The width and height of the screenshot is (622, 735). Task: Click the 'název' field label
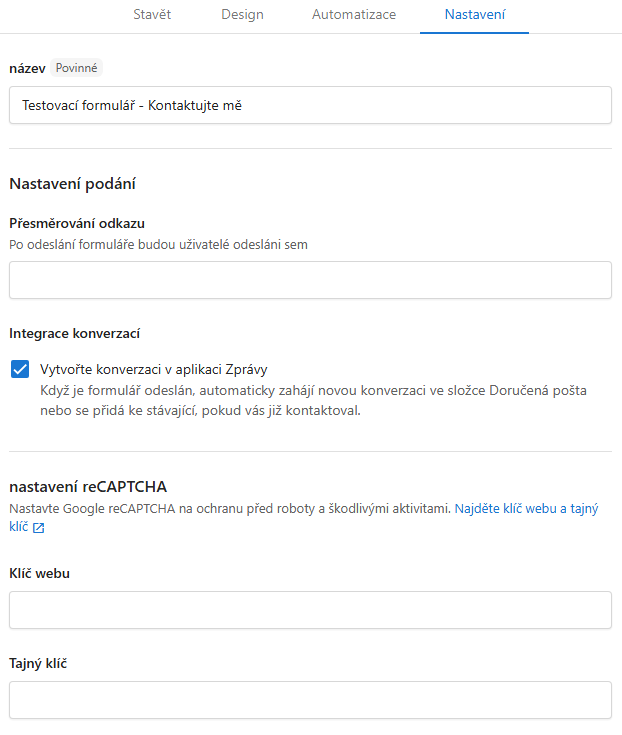pos(27,68)
